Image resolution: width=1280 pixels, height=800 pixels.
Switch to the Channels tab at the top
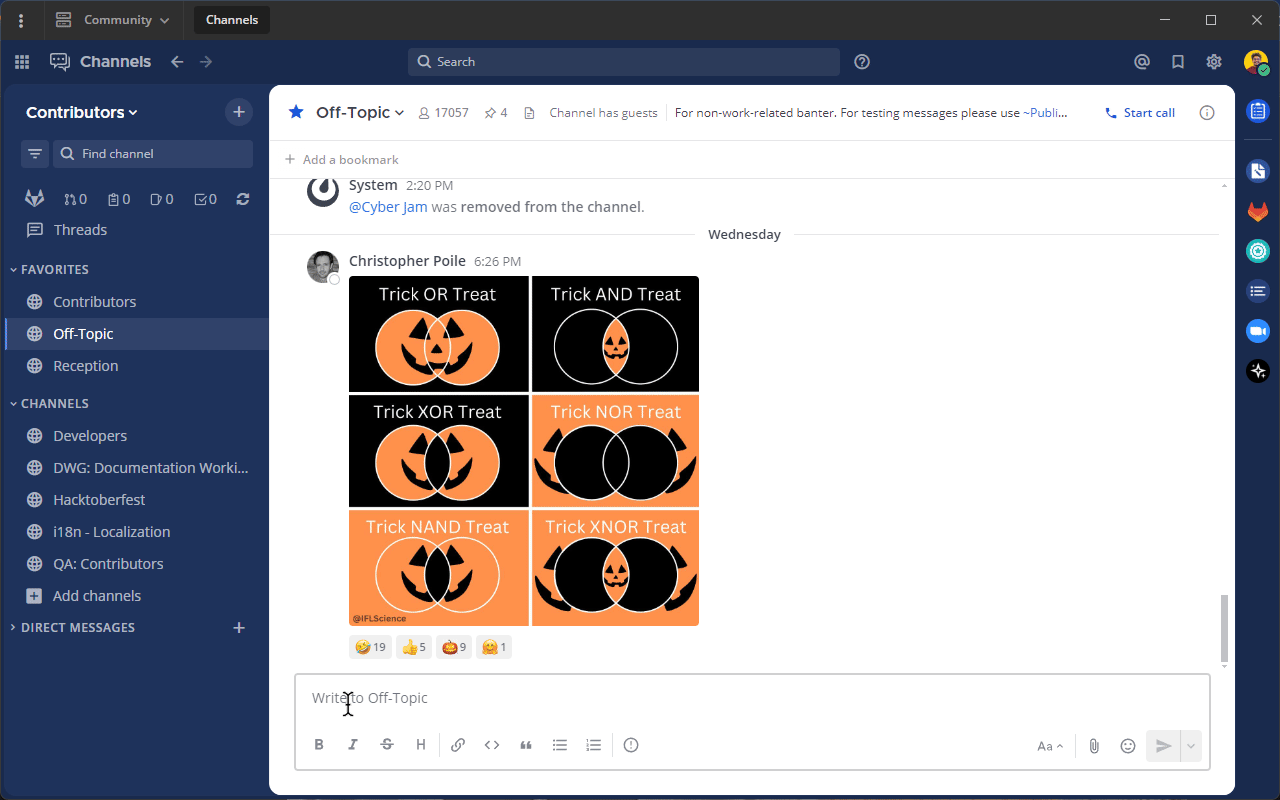(x=231, y=19)
